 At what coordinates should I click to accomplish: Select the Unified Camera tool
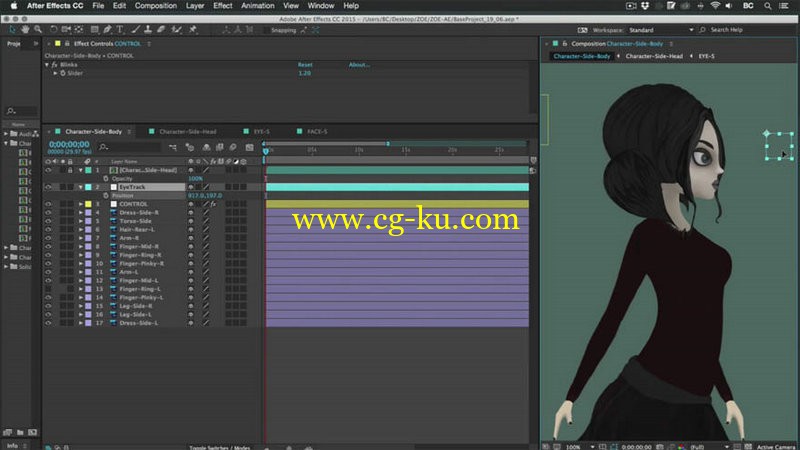tap(66, 30)
